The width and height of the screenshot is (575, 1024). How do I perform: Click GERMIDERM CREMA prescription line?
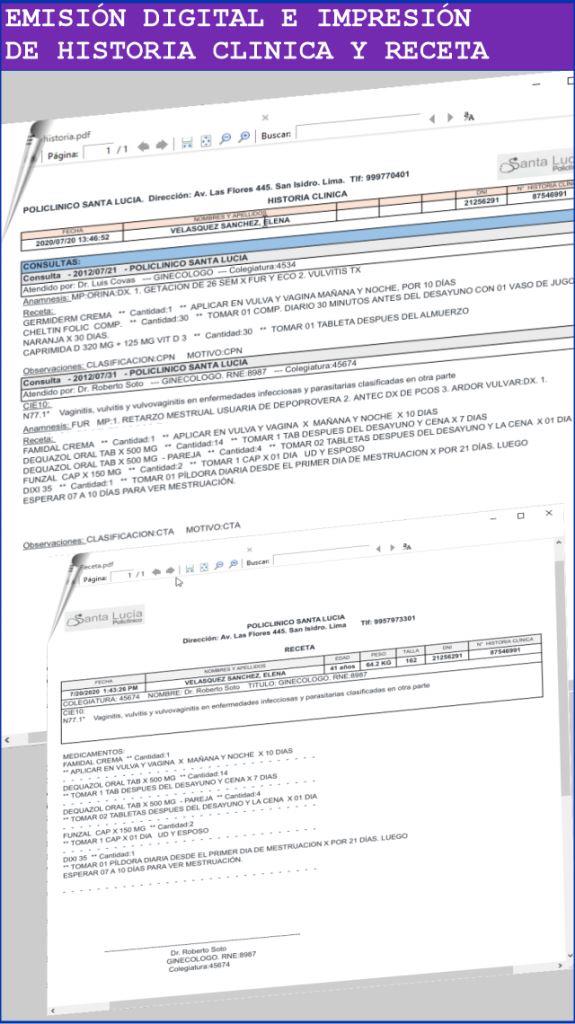coord(238,300)
